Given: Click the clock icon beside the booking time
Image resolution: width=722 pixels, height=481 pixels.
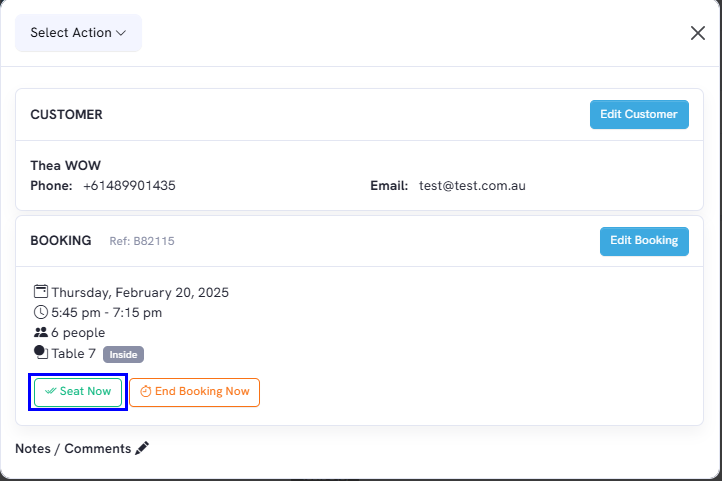Looking at the screenshot, I should coord(41,313).
